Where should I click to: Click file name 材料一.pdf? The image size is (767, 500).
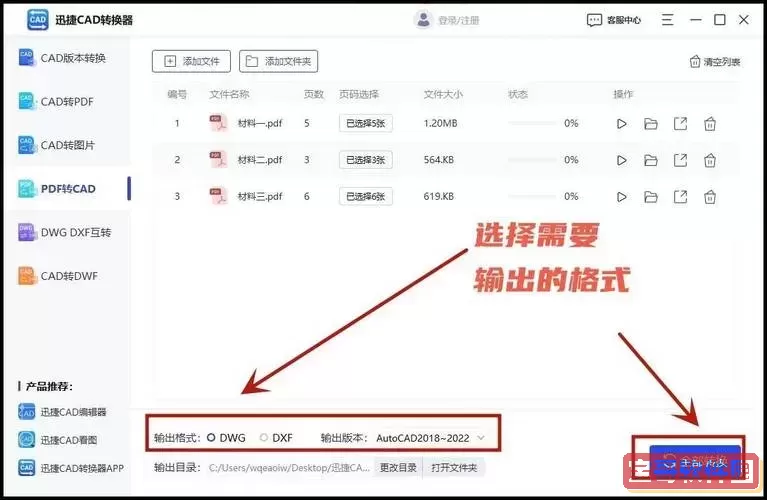[260, 123]
